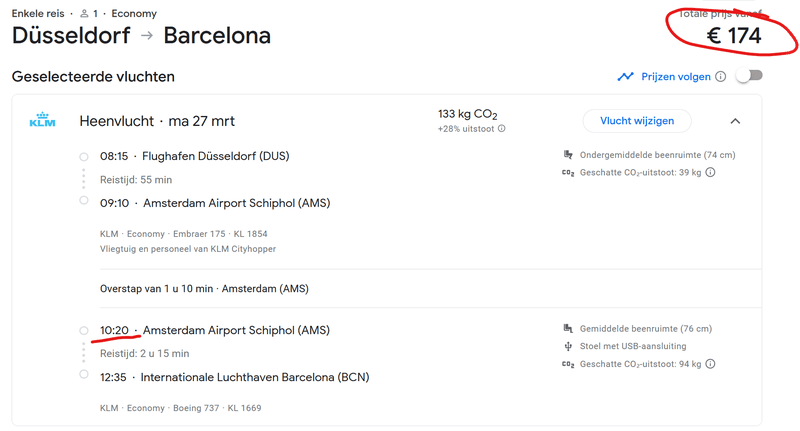Click legroom seat icon for 76 cm
The width and height of the screenshot is (800, 431).
568,328
